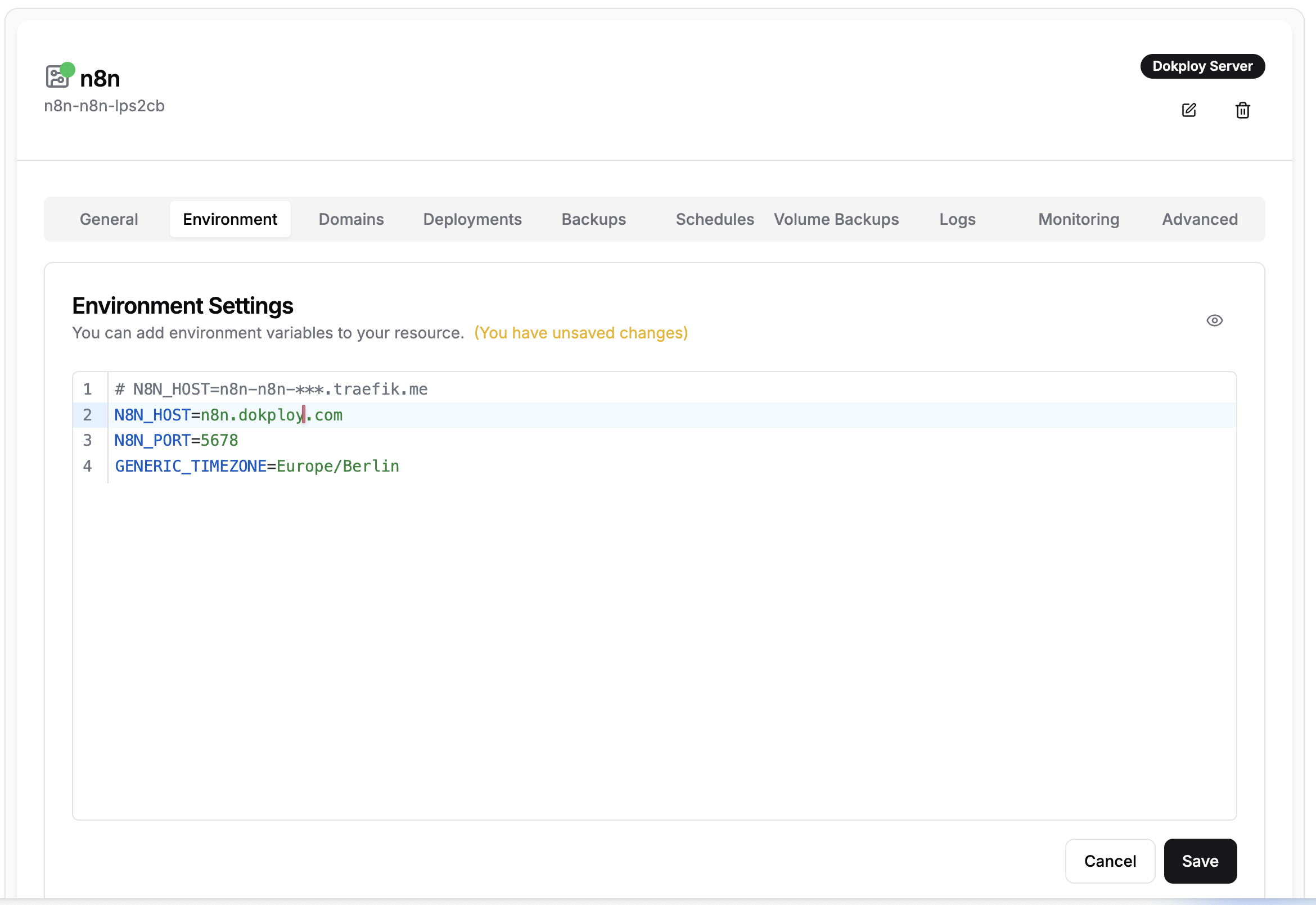
Task: Switch to the Domains tab
Action: pos(351,219)
